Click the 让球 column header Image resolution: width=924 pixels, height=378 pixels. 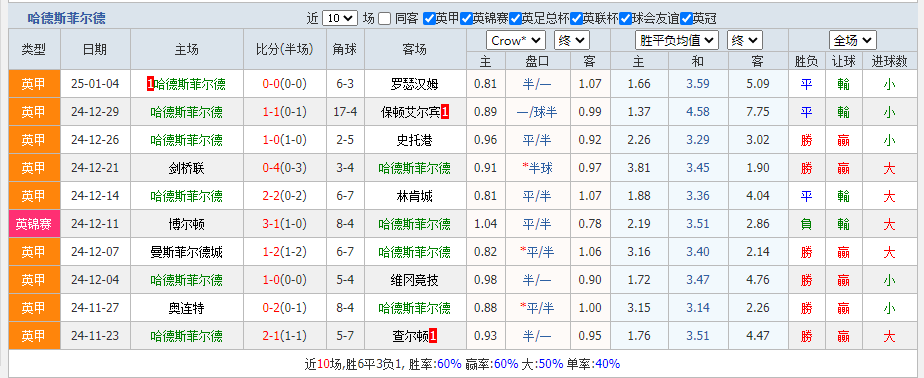click(843, 61)
